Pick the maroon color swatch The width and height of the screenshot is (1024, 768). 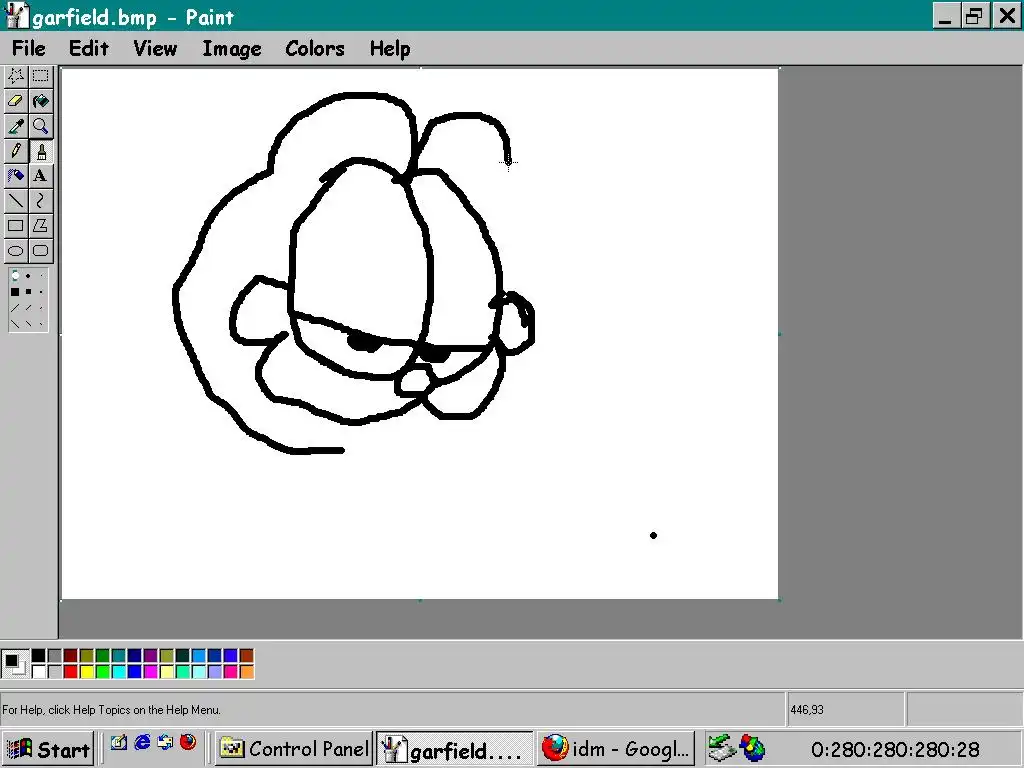[x=71, y=656]
